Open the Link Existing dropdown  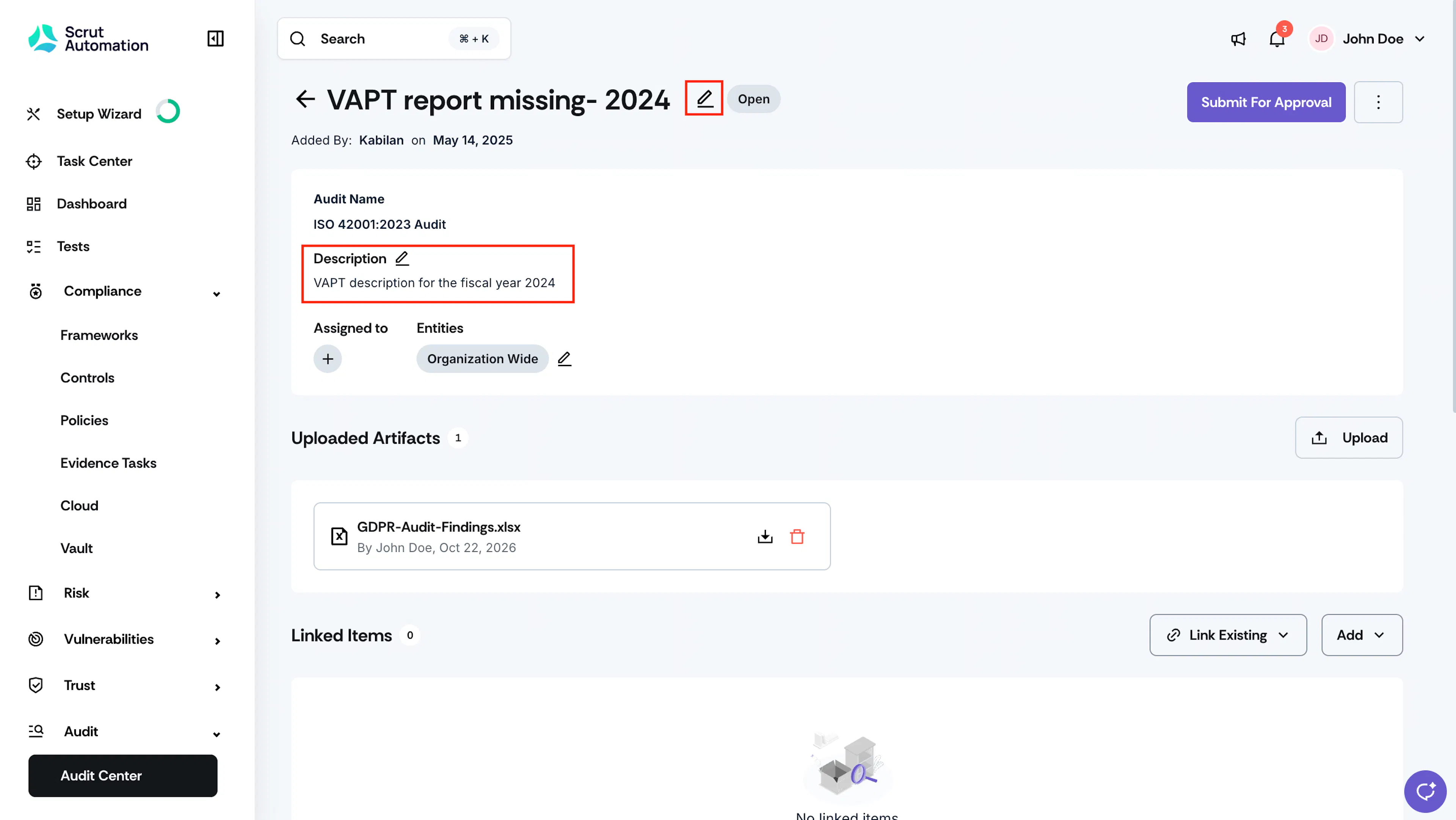1228,635
